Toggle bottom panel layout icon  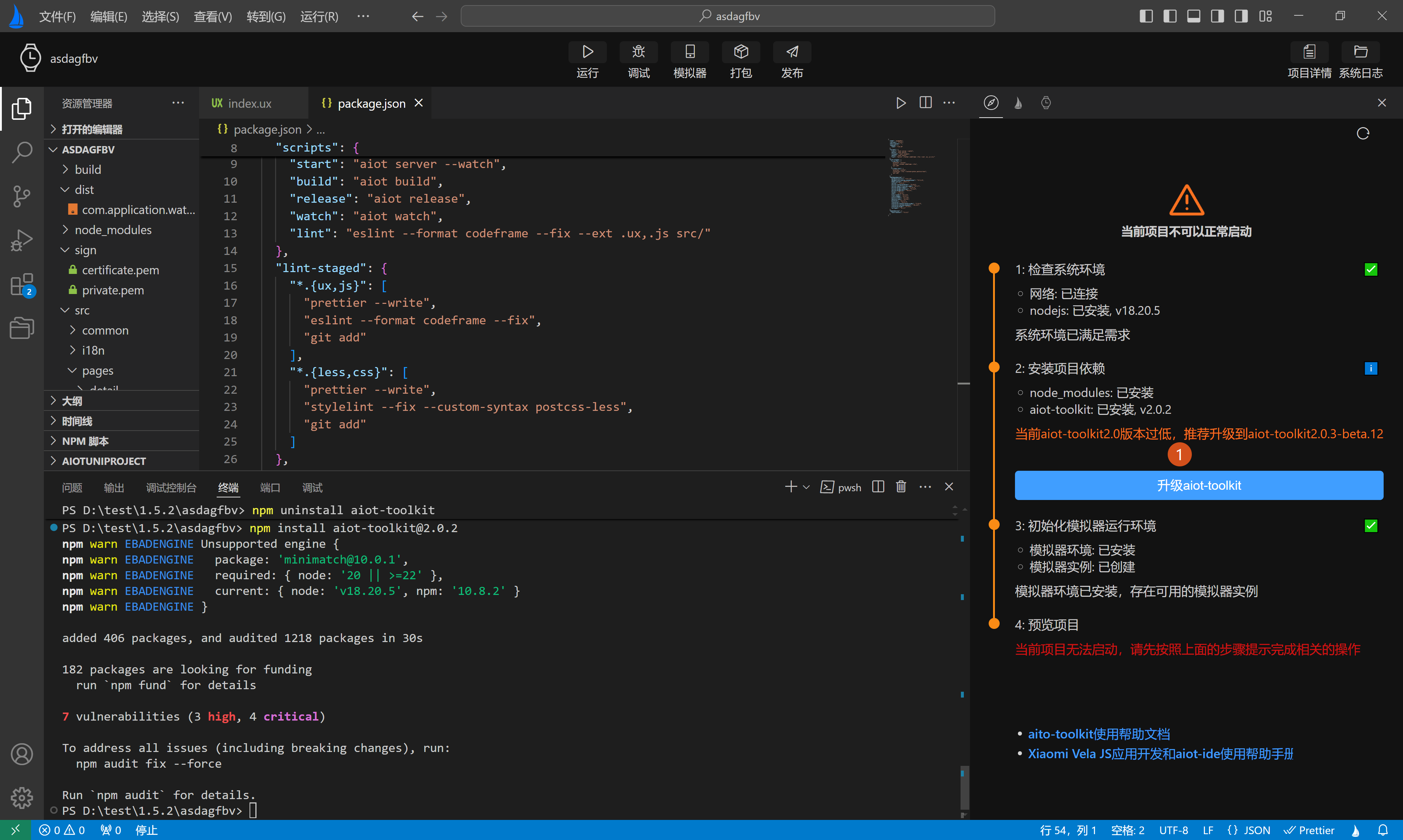[x=1194, y=16]
